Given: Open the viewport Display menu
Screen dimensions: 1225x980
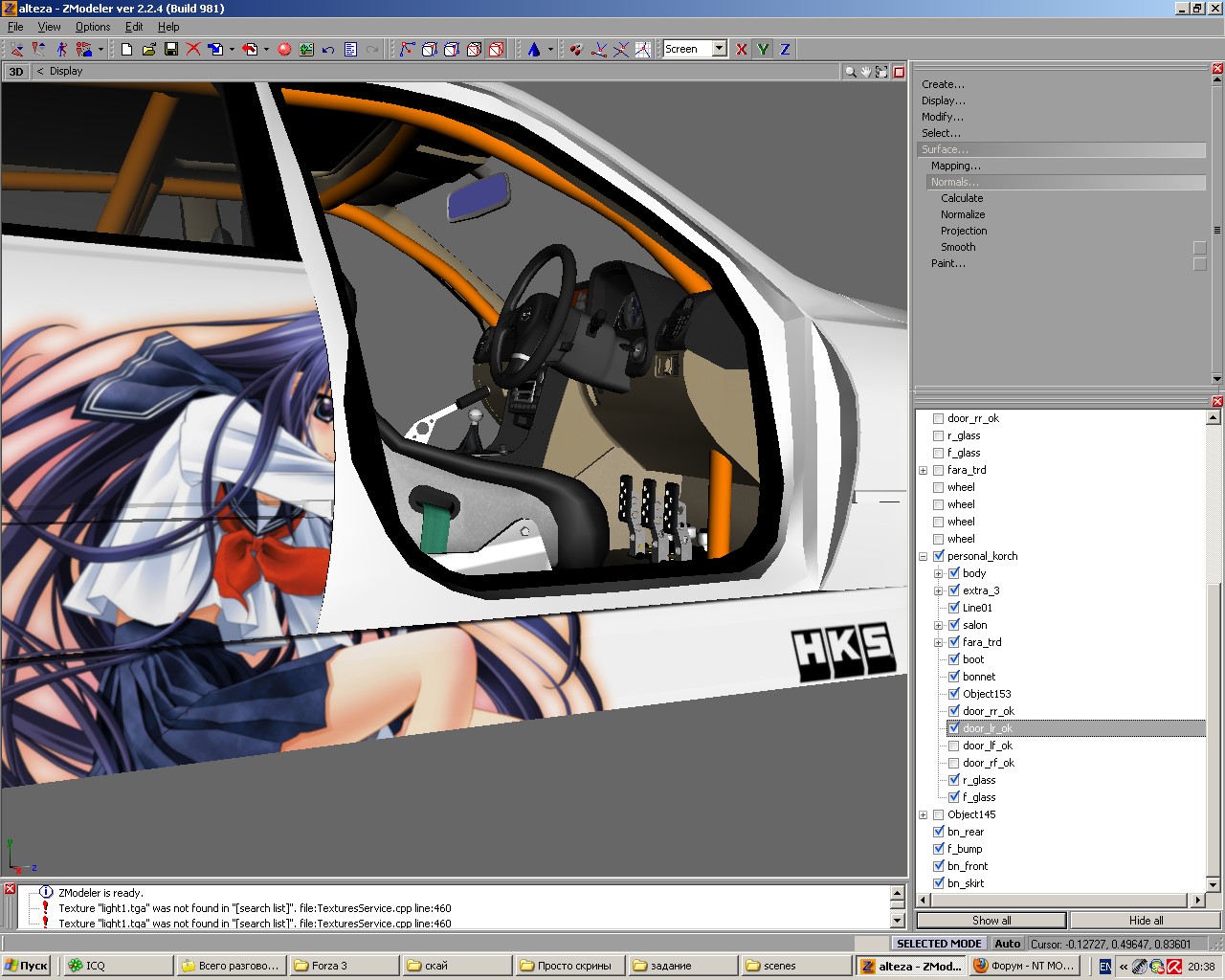Looking at the screenshot, I should [66, 72].
